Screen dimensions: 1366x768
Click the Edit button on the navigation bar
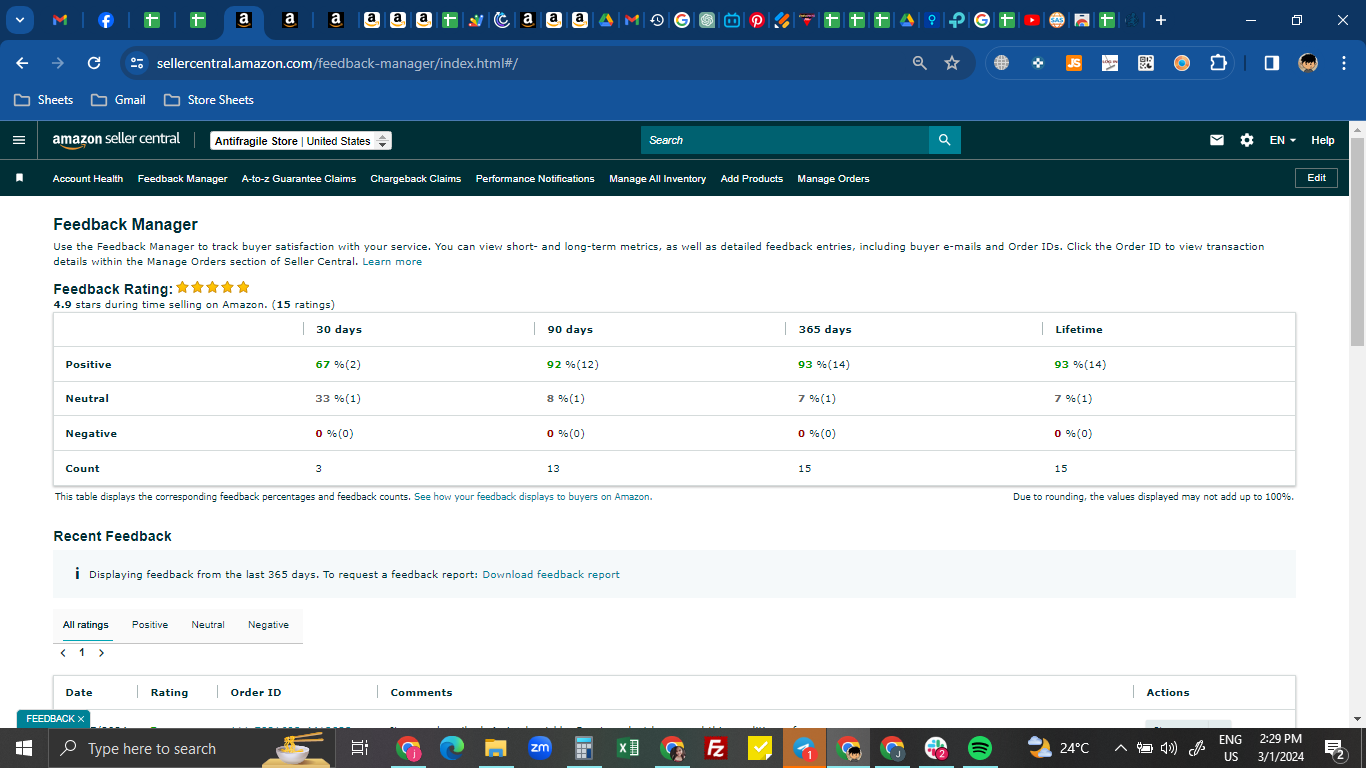tap(1316, 178)
